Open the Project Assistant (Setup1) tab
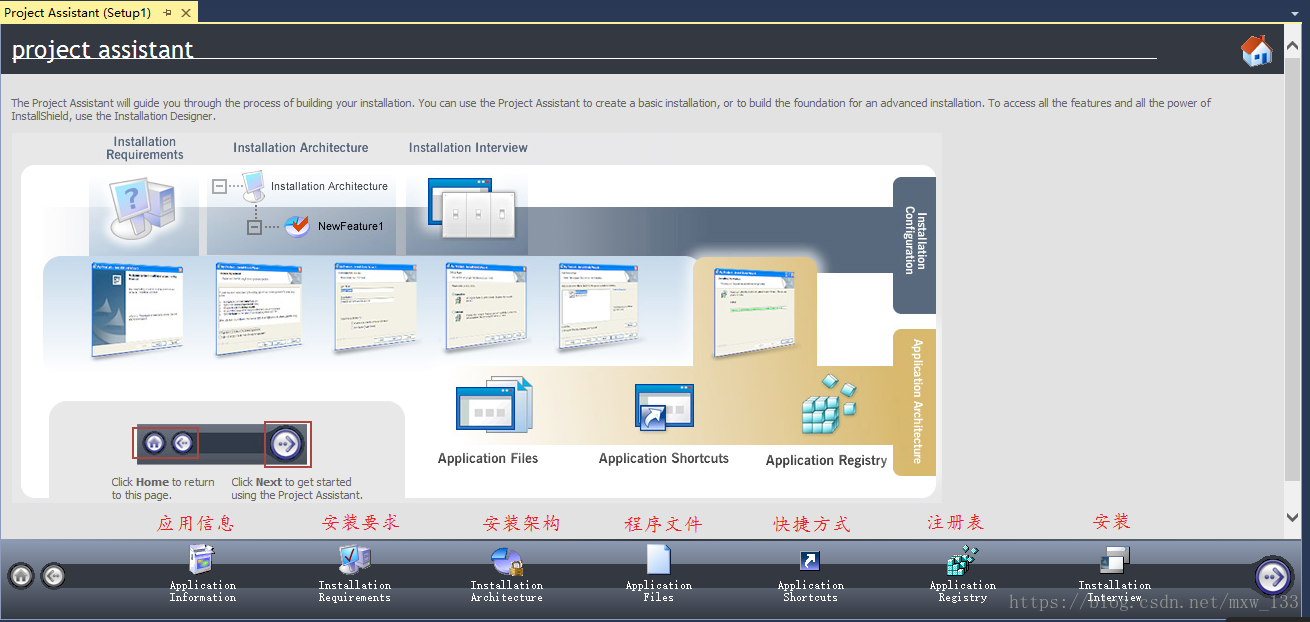 (x=78, y=12)
